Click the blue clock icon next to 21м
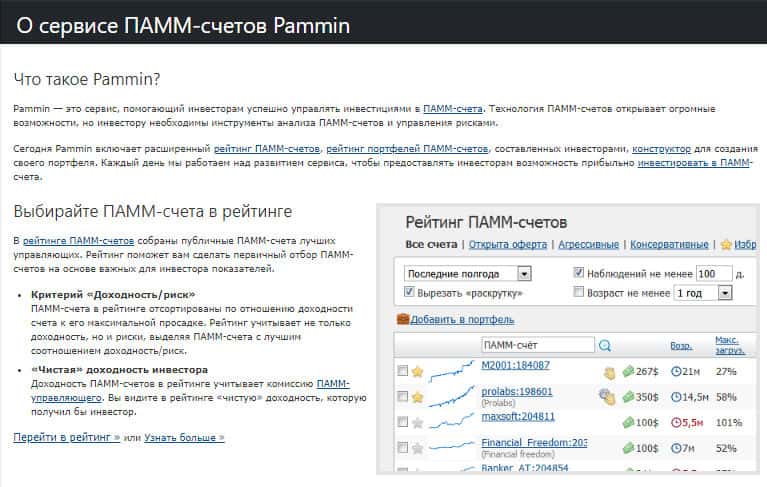Viewport: 767px width, 487px height. (x=676, y=372)
